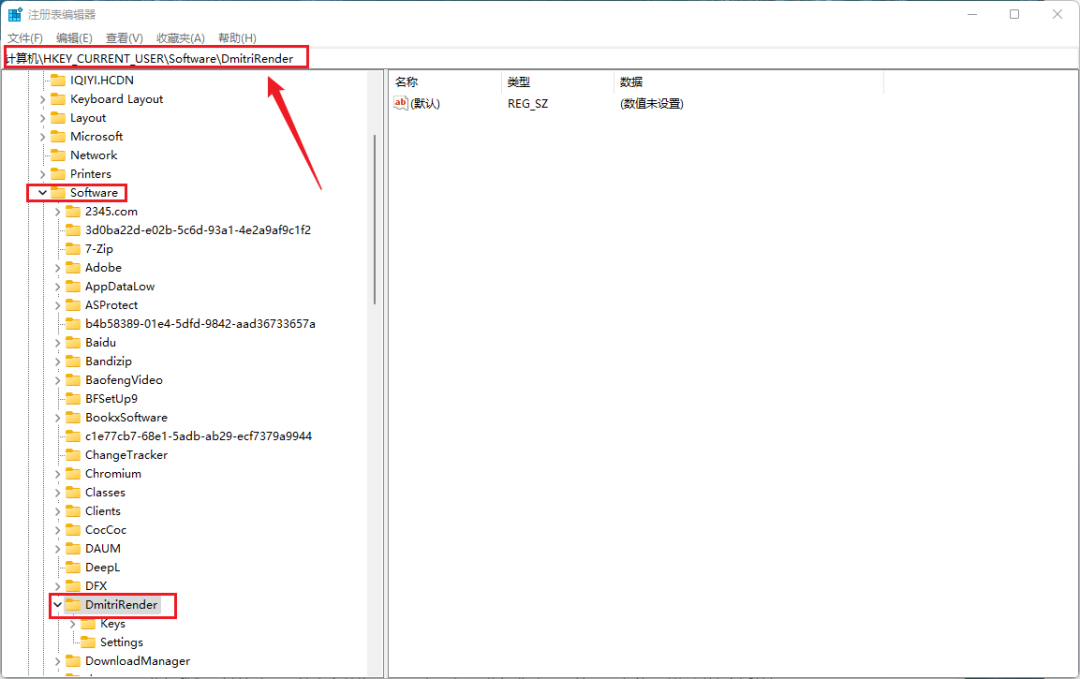The height and width of the screenshot is (679, 1080).
Task: Open the 查看(V) menu
Action: click(x=122, y=37)
